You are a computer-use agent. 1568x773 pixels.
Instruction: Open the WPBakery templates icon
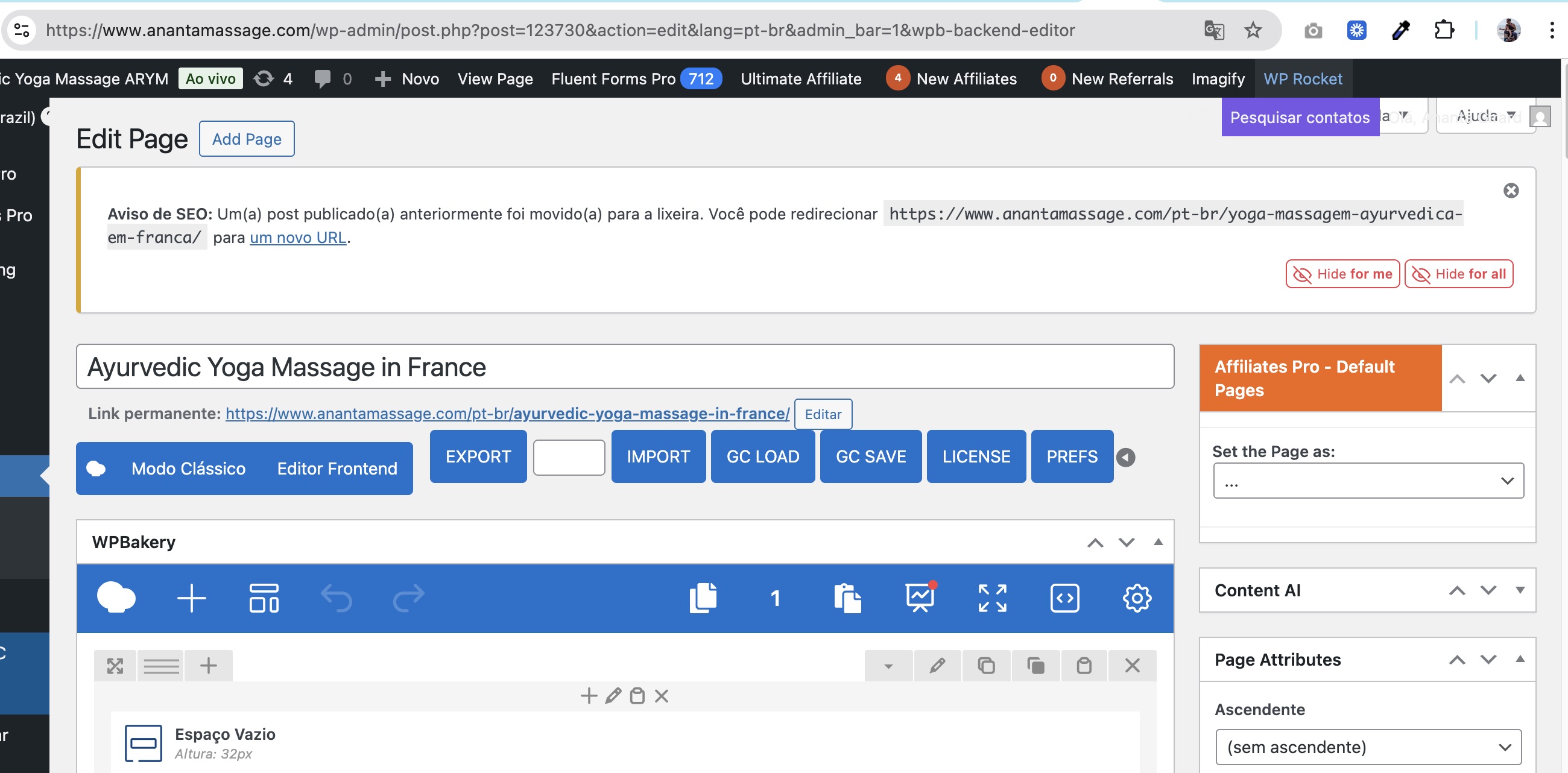[264, 598]
